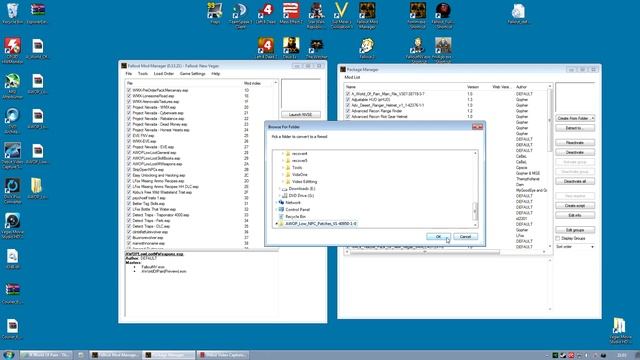The width and height of the screenshot is (640, 360).
Task: Expand the Video Editing folder node
Action: point(283,182)
